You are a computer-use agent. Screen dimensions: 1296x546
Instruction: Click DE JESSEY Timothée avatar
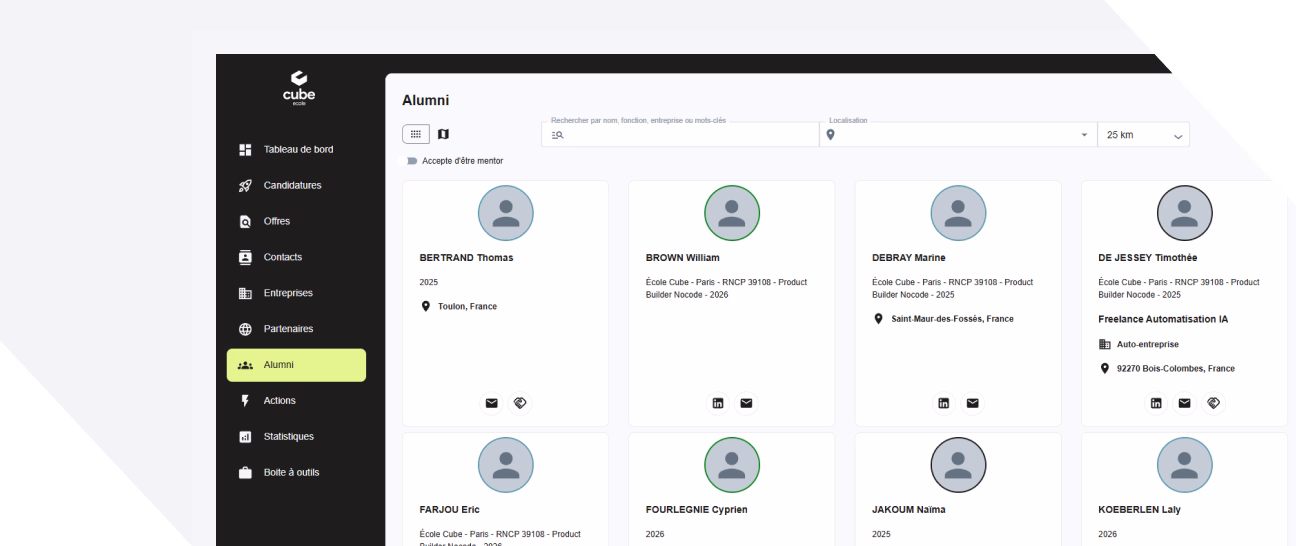[1185, 213]
